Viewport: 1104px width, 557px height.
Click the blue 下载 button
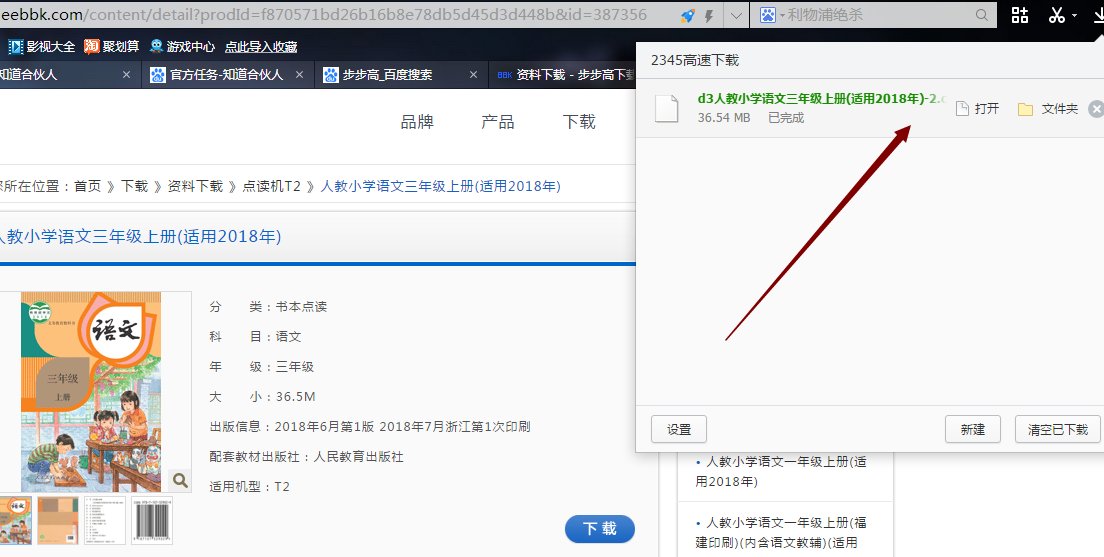[600, 529]
